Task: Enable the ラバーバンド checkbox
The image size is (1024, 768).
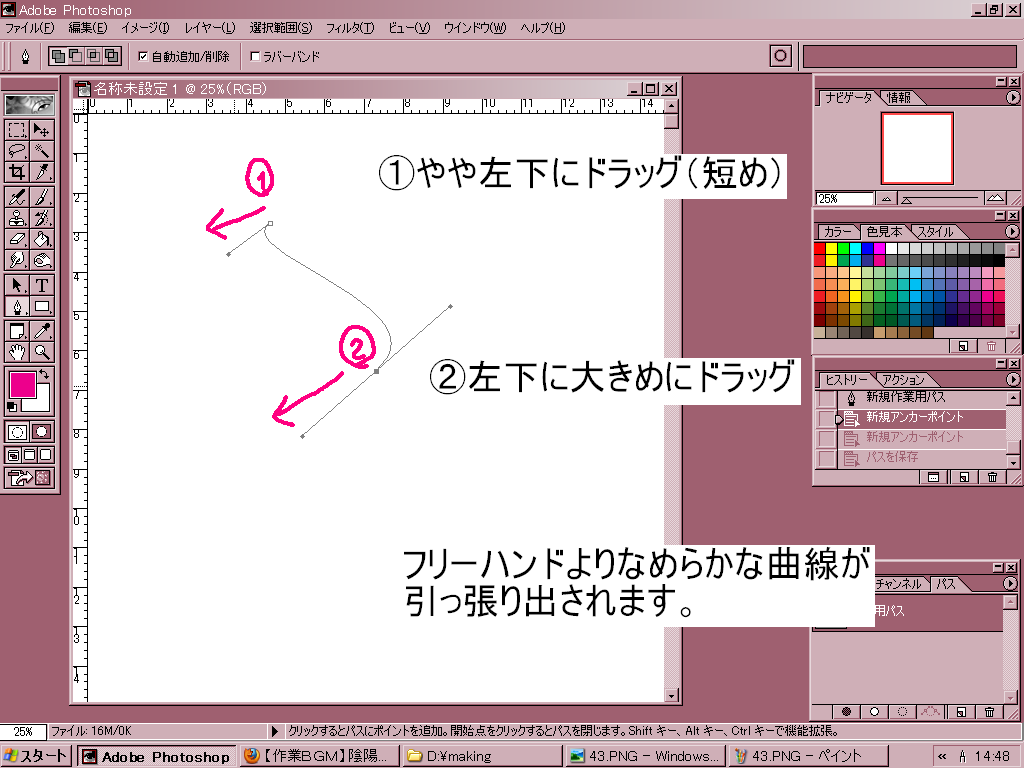Action: [x=255, y=57]
